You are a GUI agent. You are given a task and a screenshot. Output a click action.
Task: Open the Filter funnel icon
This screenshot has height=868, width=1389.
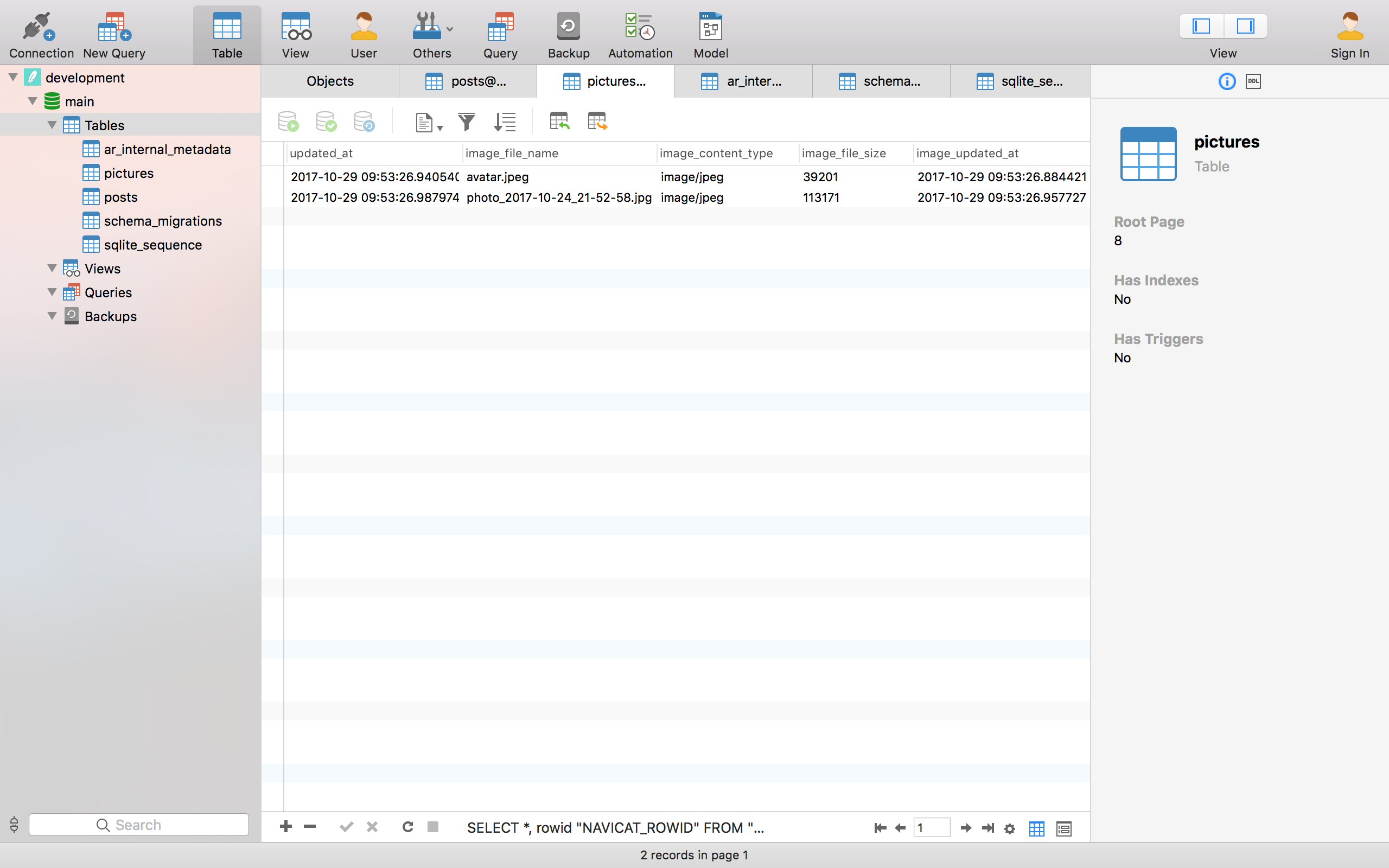pos(467,122)
